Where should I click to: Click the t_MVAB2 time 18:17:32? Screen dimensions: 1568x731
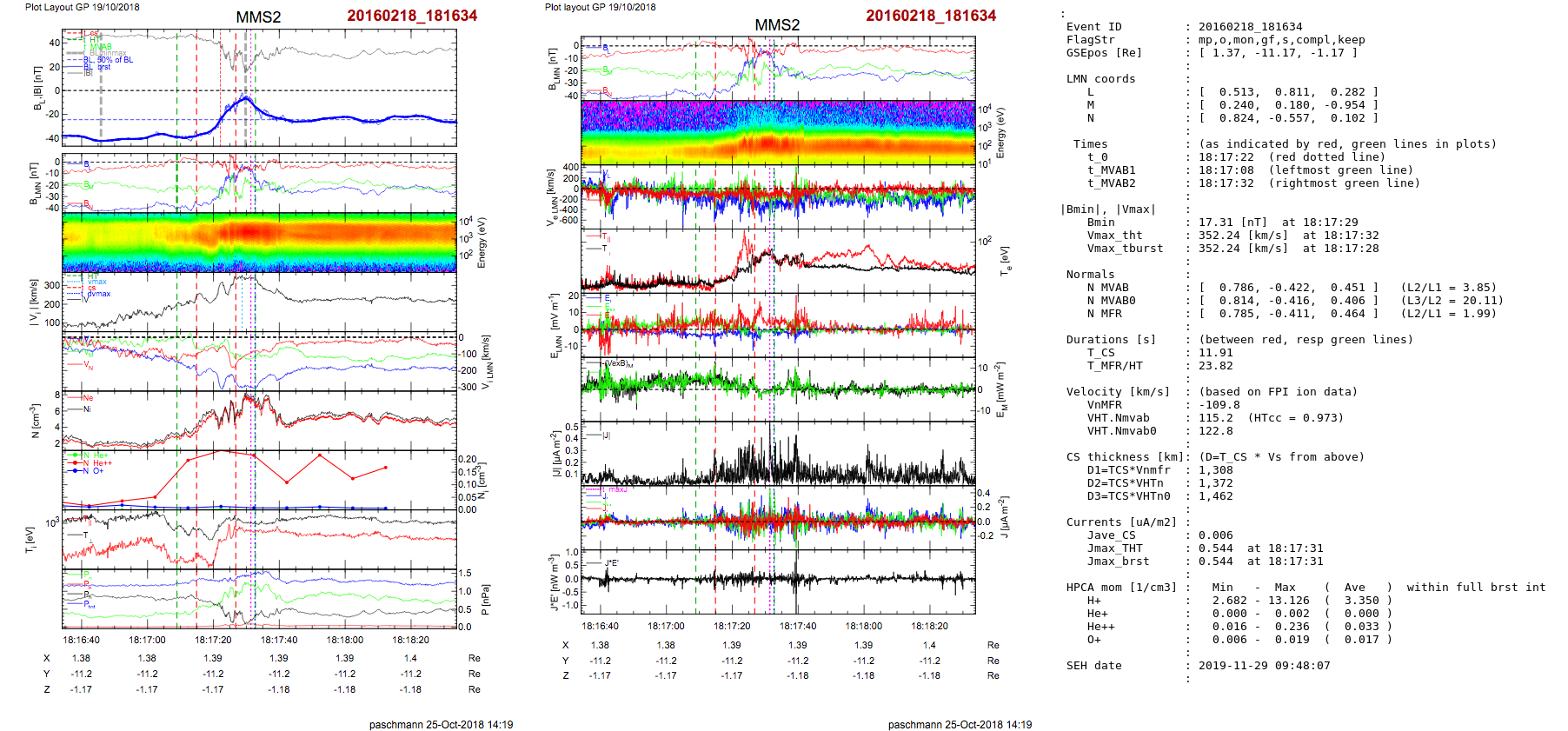tap(1226, 183)
